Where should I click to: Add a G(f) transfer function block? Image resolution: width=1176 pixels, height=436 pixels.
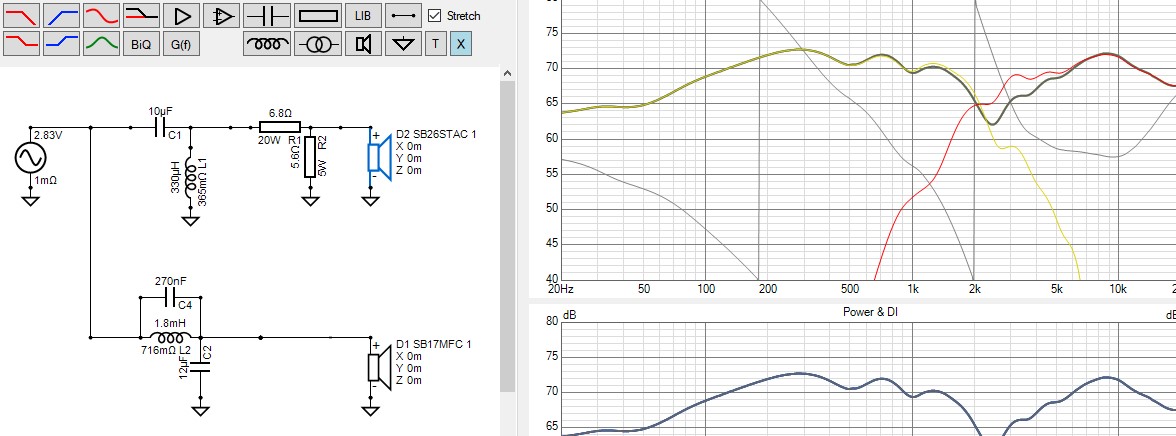point(181,44)
